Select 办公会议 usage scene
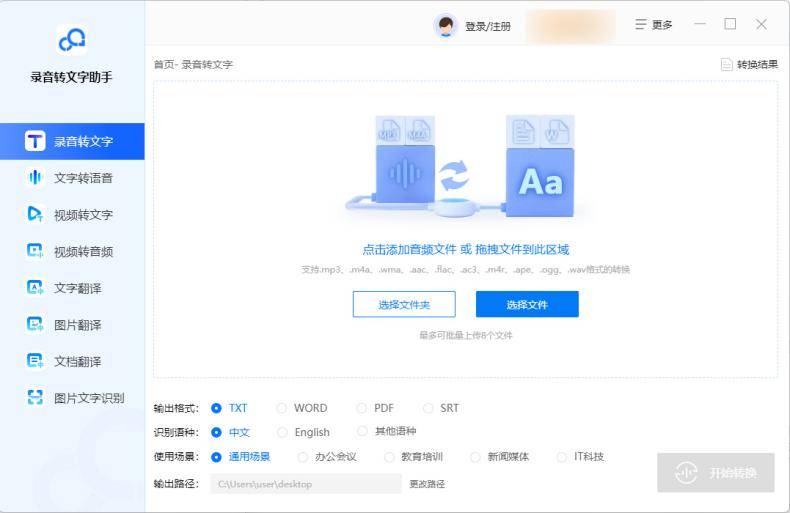 [302, 457]
